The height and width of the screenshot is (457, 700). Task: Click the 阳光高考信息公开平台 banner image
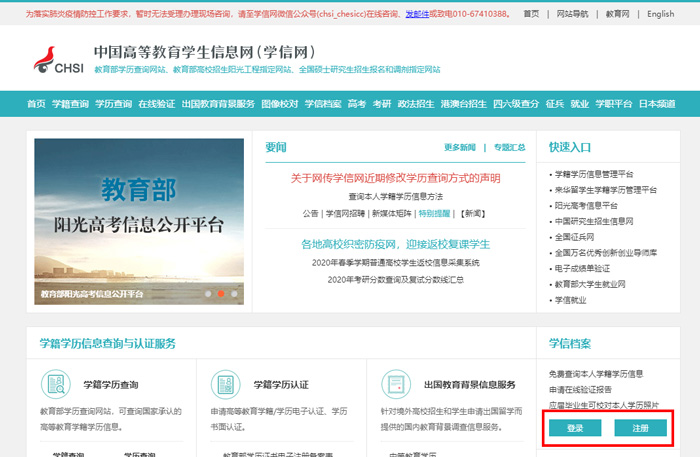tap(133, 221)
